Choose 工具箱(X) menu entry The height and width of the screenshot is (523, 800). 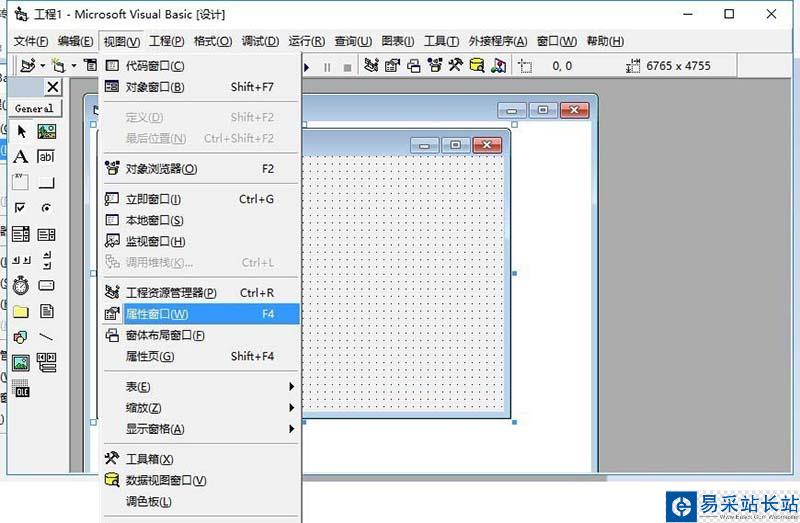pos(202,459)
